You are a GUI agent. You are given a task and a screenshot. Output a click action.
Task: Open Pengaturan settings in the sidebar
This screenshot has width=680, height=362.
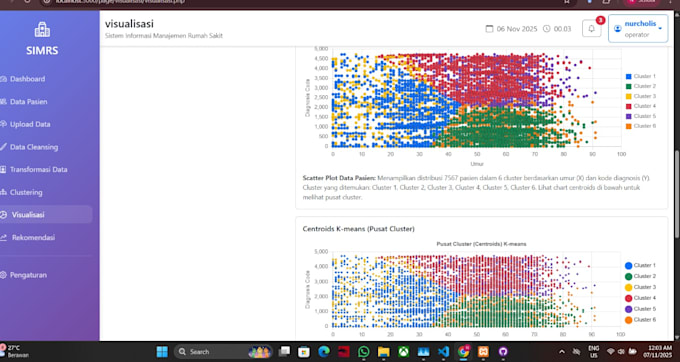[x=28, y=275]
